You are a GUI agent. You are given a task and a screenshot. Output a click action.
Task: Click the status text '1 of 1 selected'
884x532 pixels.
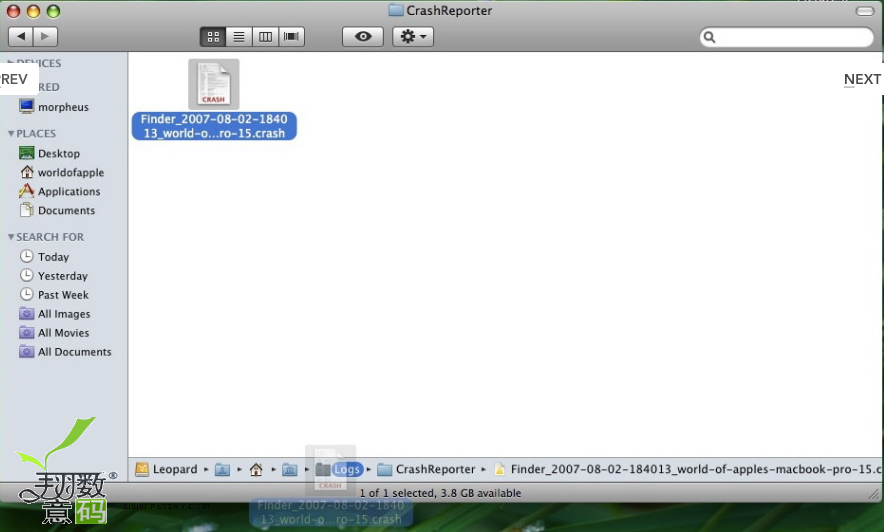coord(397,493)
